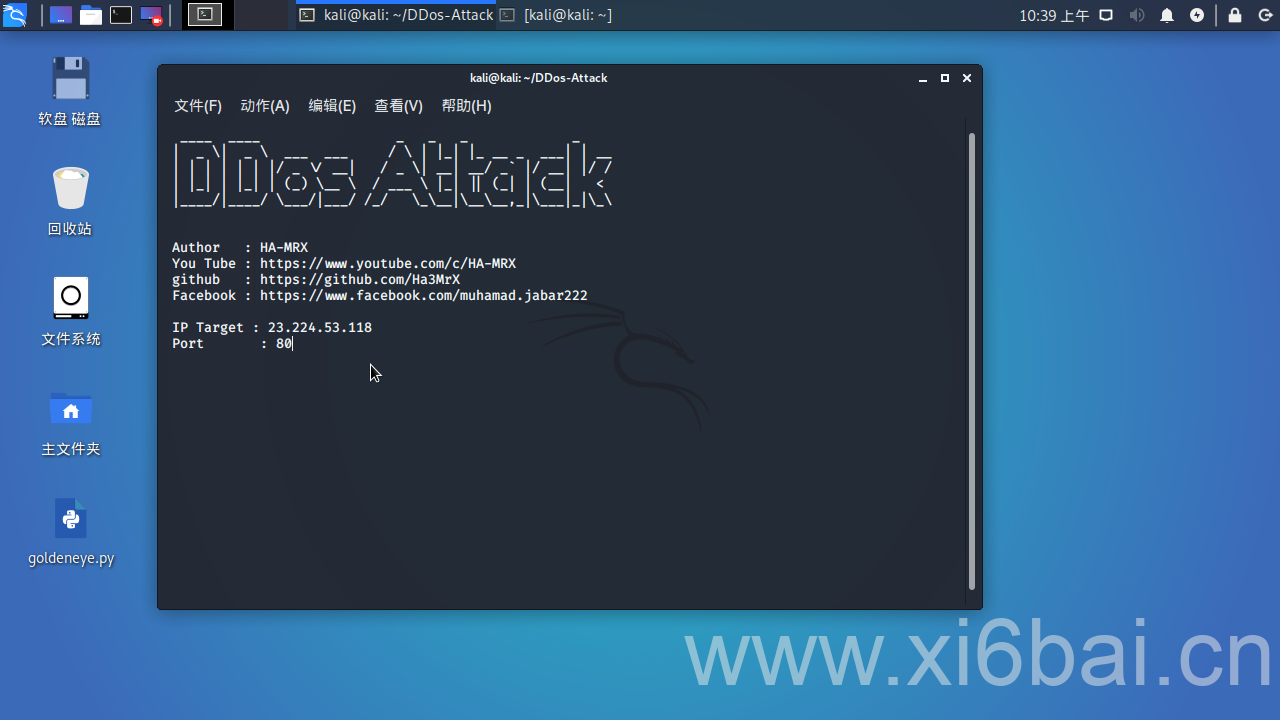Open the 文件(F) menu
The height and width of the screenshot is (720, 1280).
198,106
